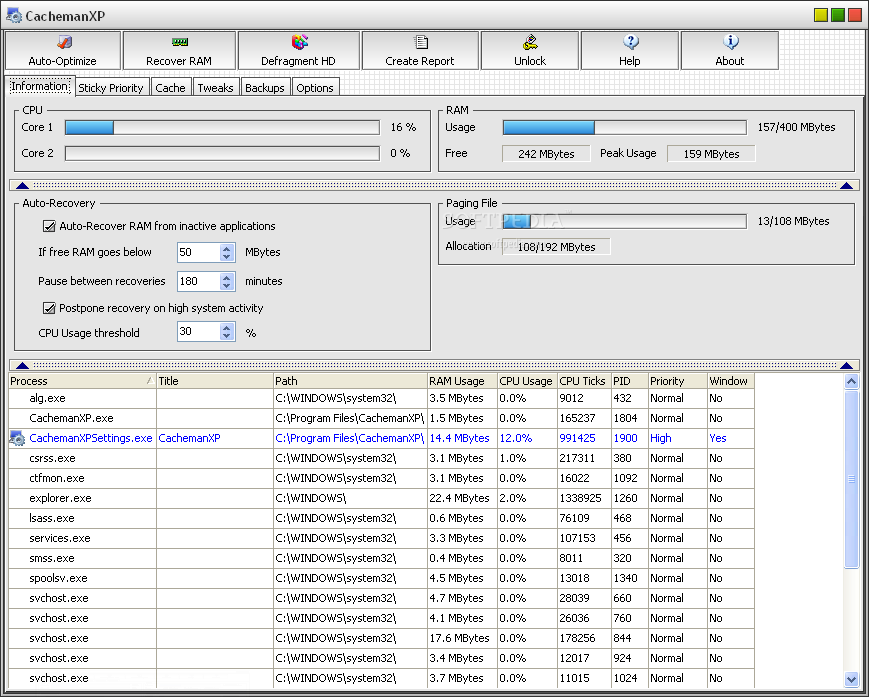Open the Sticky Priority tab
The image size is (869, 697).
tap(111, 88)
